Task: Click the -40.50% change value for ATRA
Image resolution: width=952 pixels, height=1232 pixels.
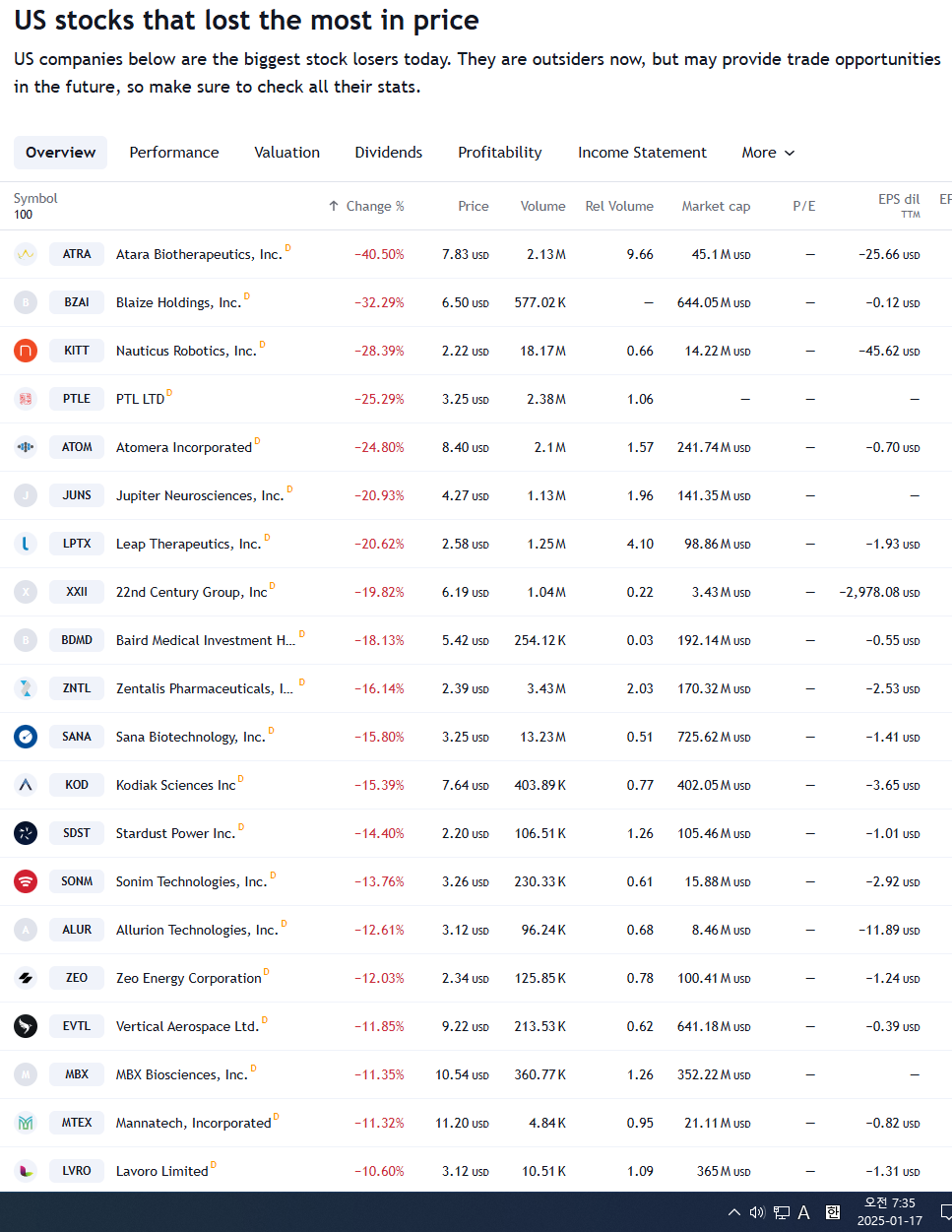Action: click(x=380, y=254)
